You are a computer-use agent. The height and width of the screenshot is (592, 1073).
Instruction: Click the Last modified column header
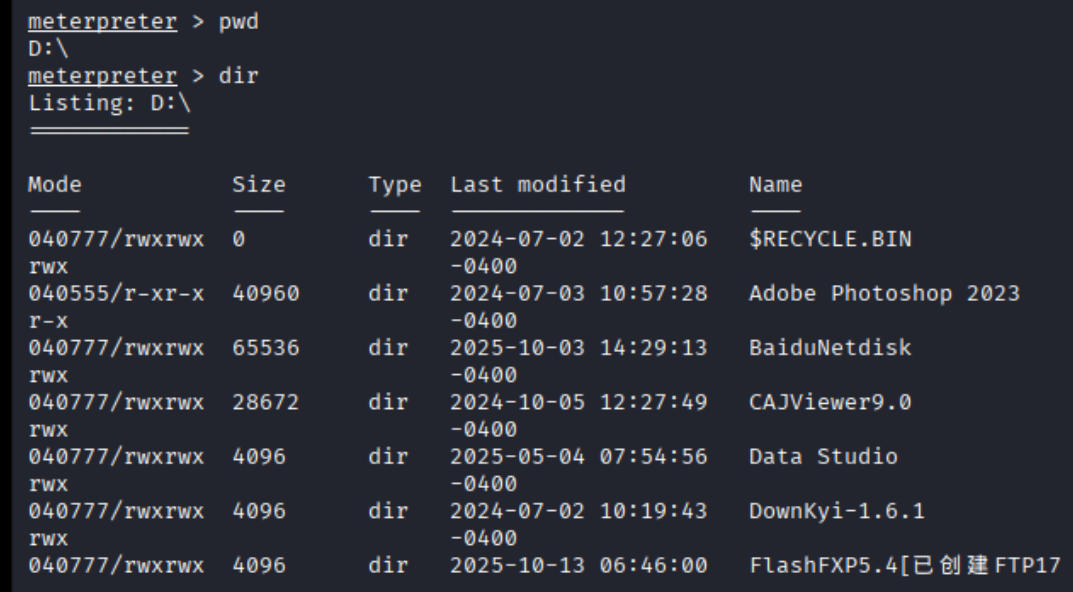point(538,184)
